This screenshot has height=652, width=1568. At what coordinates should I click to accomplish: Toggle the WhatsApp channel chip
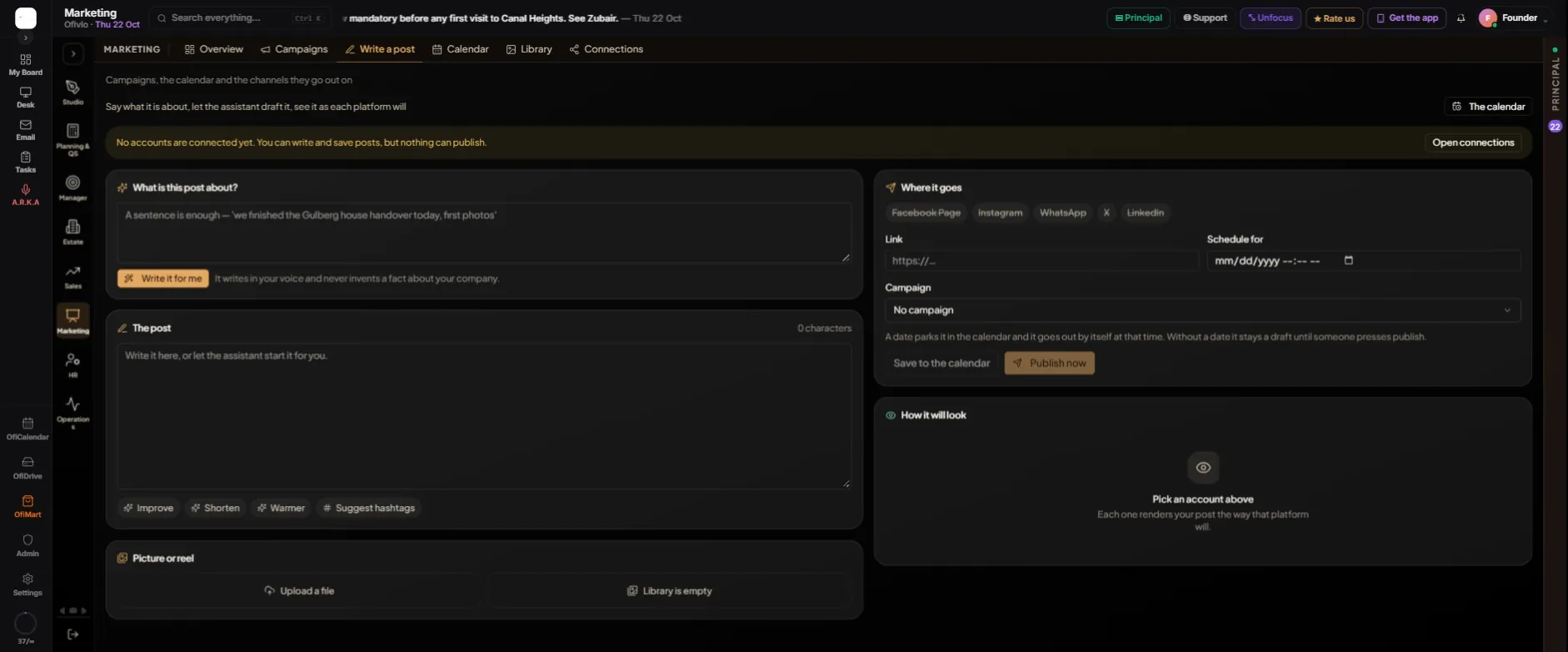(x=1062, y=213)
